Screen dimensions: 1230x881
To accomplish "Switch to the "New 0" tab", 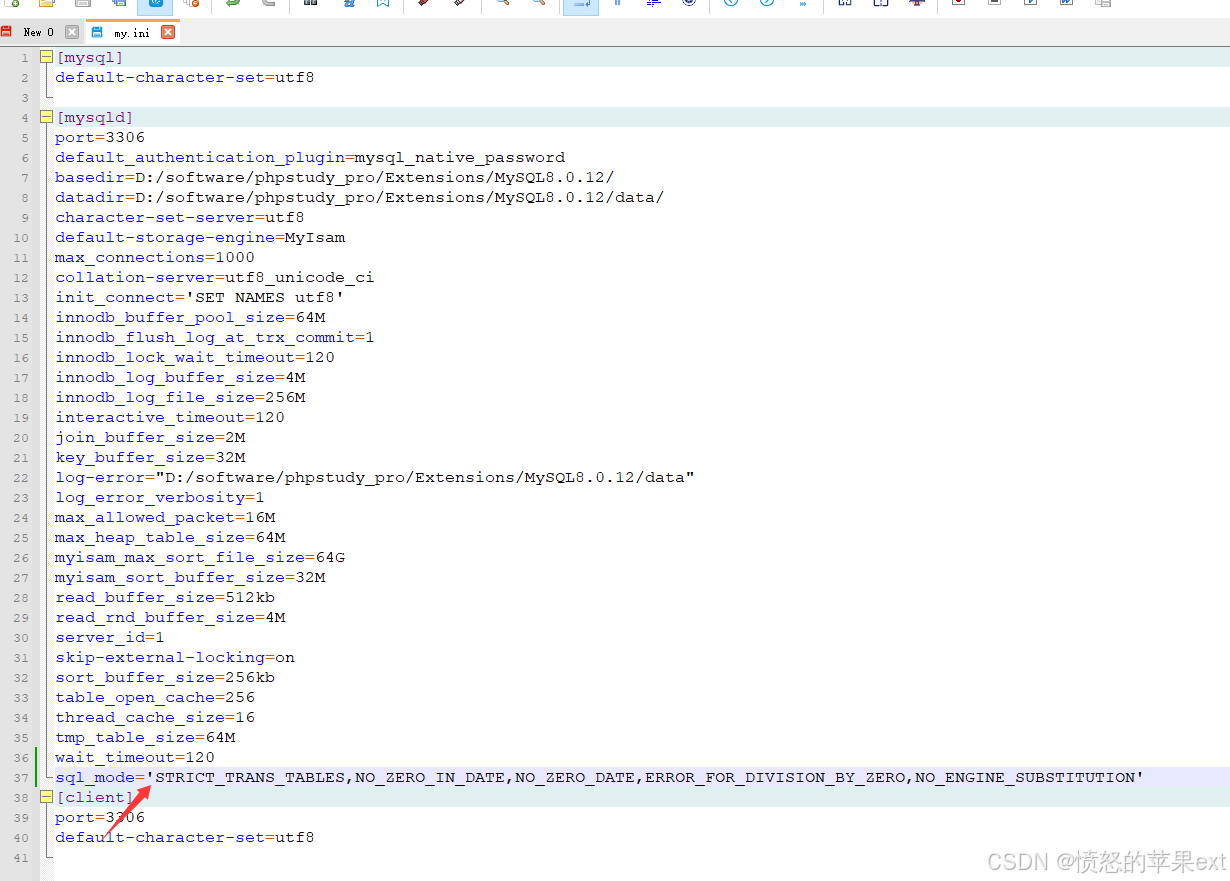I will [x=39, y=32].
